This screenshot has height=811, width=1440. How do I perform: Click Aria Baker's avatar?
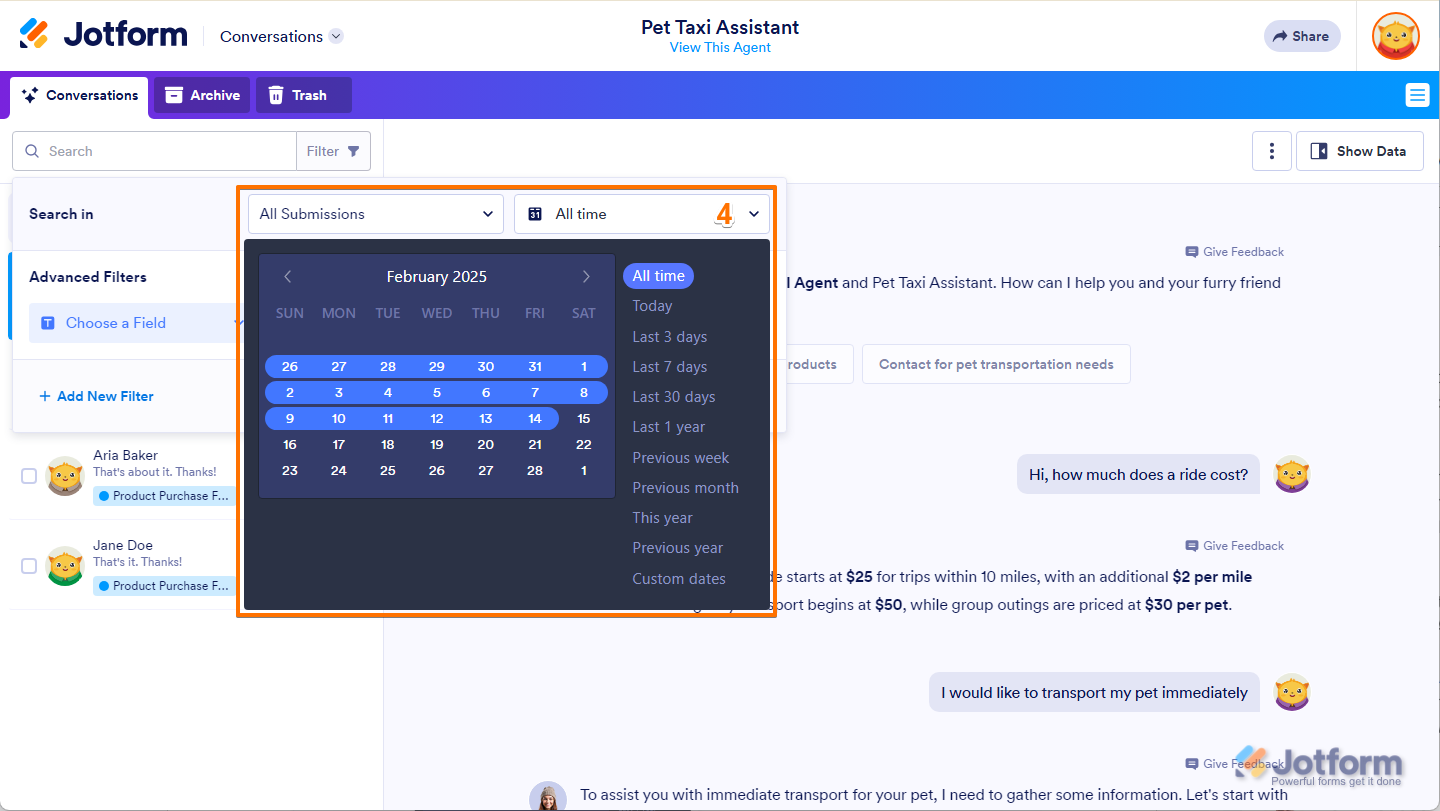point(66,476)
